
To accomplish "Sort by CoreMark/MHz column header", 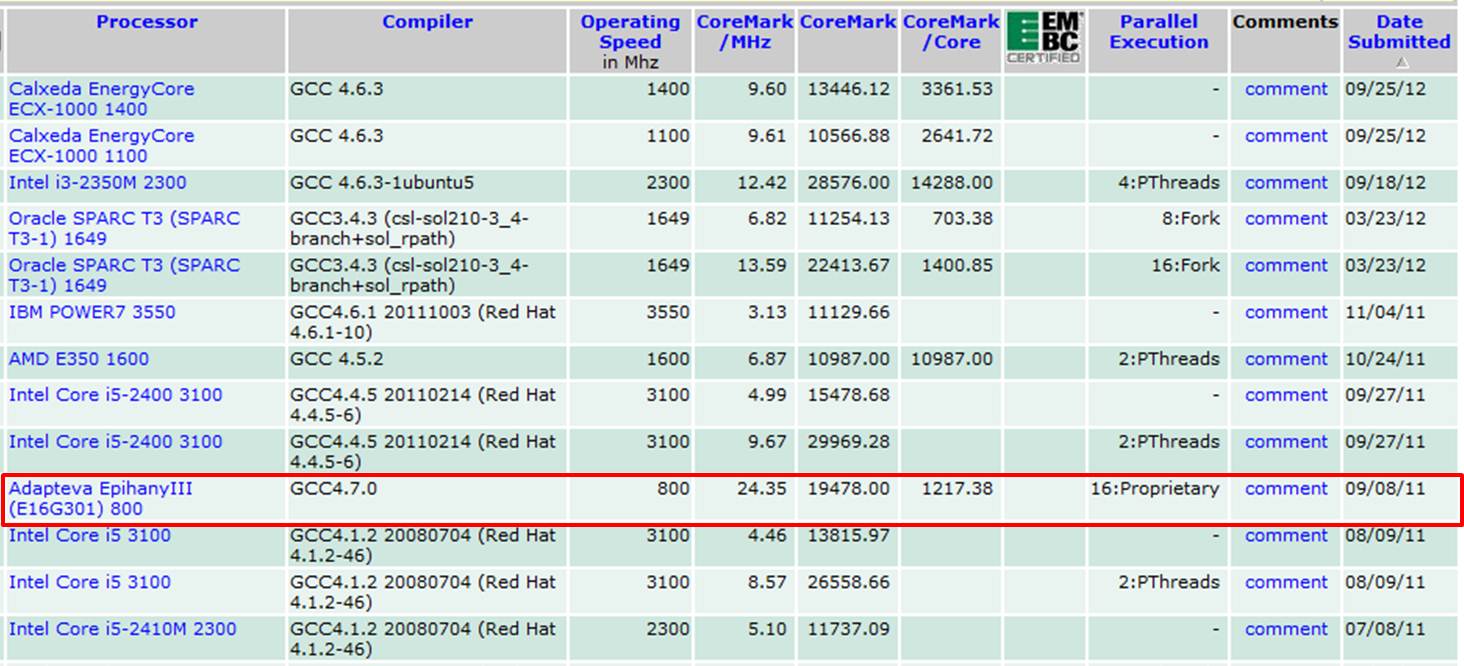I will tap(744, 32).
